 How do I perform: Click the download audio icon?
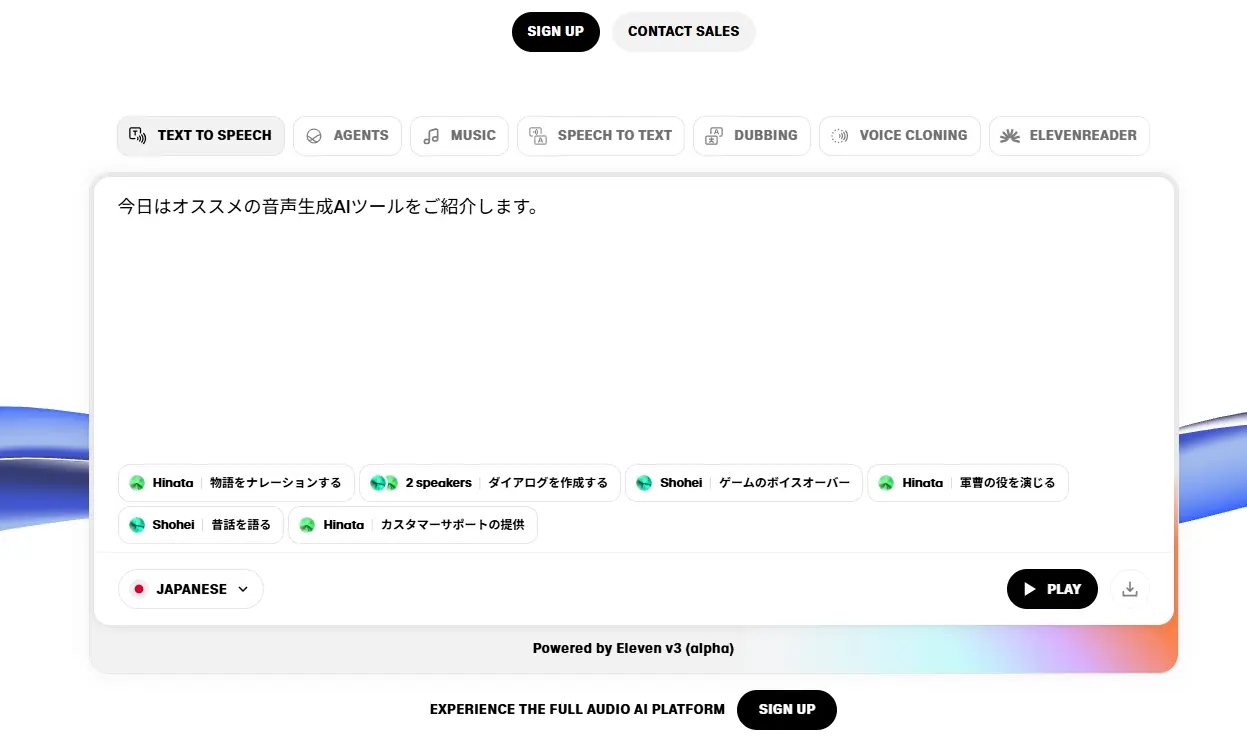[x=1130, y=589]
